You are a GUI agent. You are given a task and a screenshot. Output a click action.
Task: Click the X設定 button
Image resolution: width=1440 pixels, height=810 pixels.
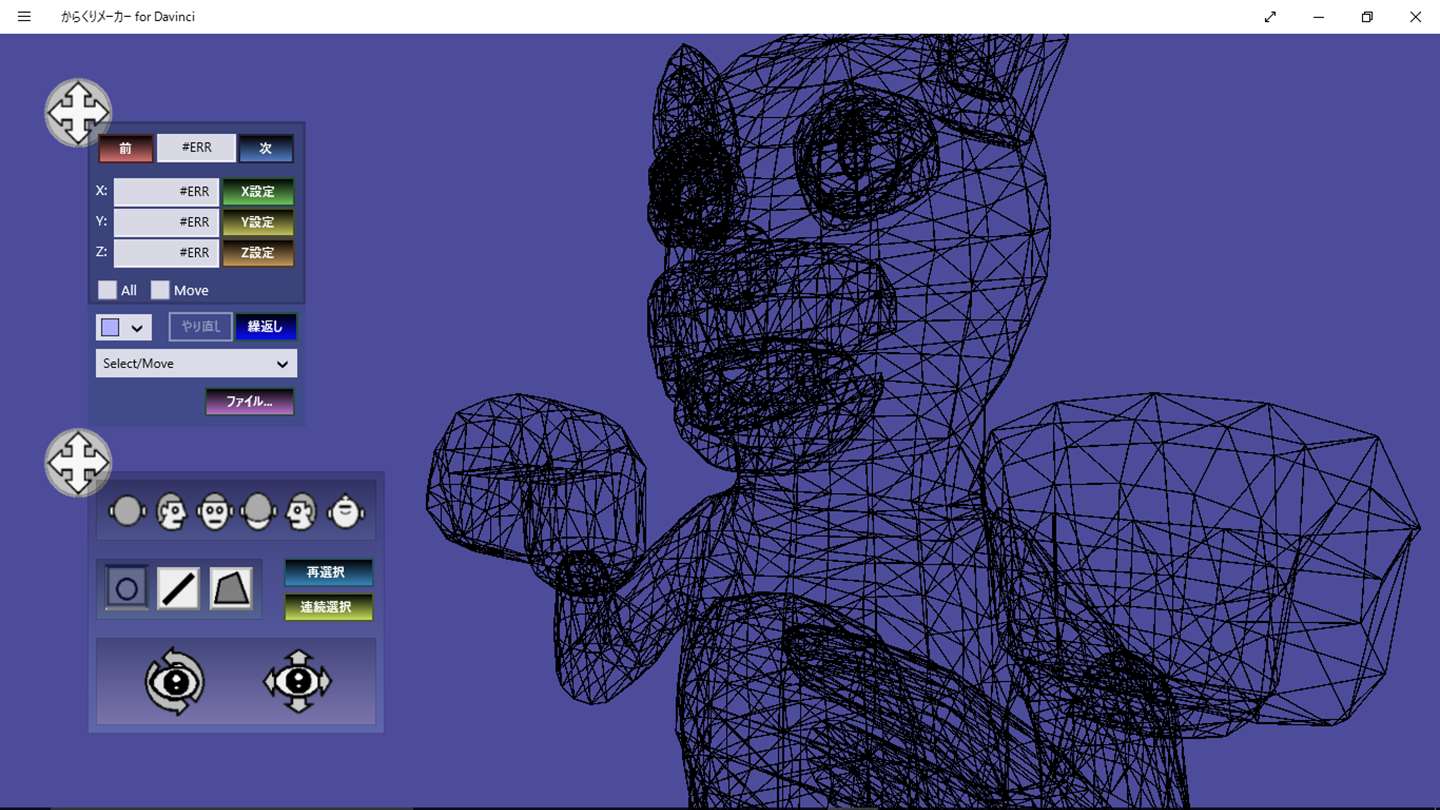coord(258,192)
